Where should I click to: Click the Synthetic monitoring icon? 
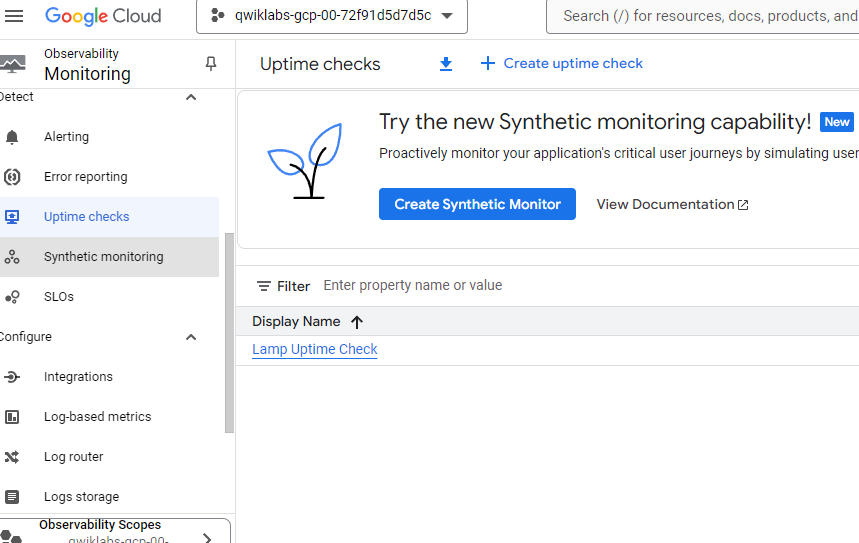[x=12, y=257]
